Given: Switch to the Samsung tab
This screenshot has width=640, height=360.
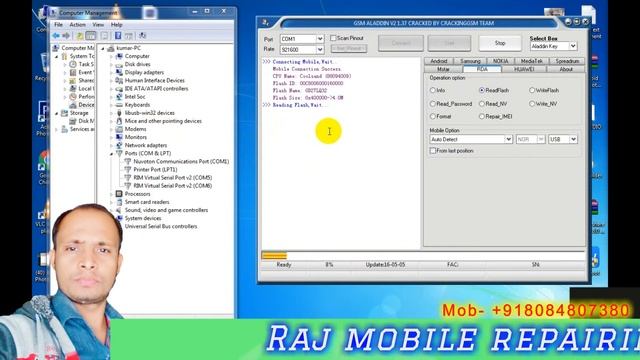Looking at the screenshot, I should click(x=470, y=61).
